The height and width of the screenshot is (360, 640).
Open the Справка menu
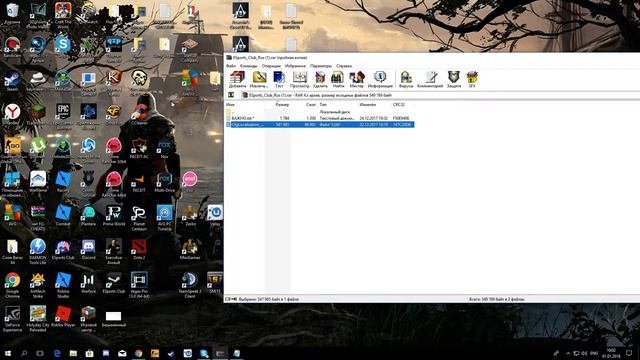[x=344, y=66]
